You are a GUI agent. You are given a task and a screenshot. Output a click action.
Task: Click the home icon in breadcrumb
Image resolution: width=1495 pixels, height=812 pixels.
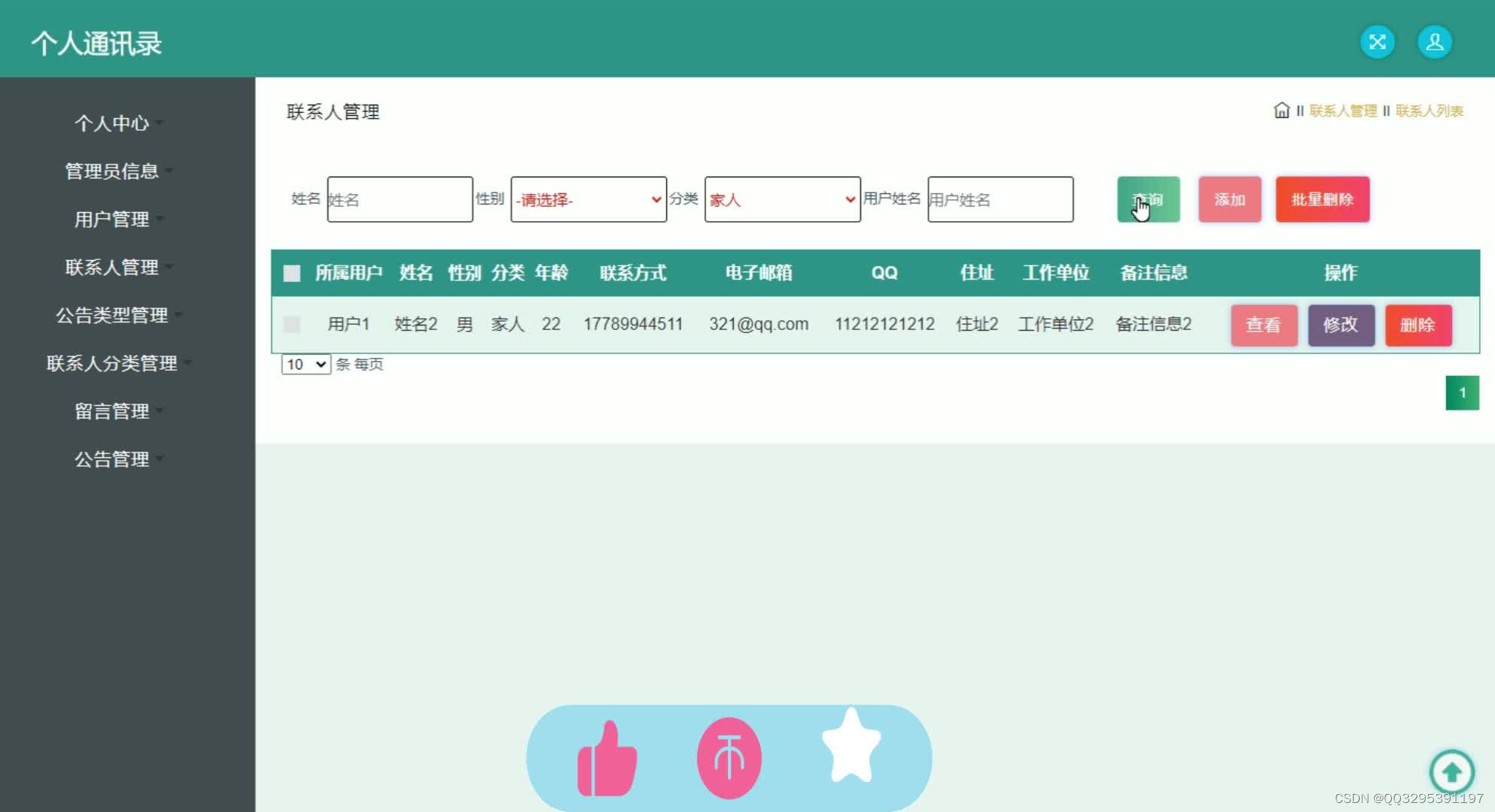coord(1281,111)
